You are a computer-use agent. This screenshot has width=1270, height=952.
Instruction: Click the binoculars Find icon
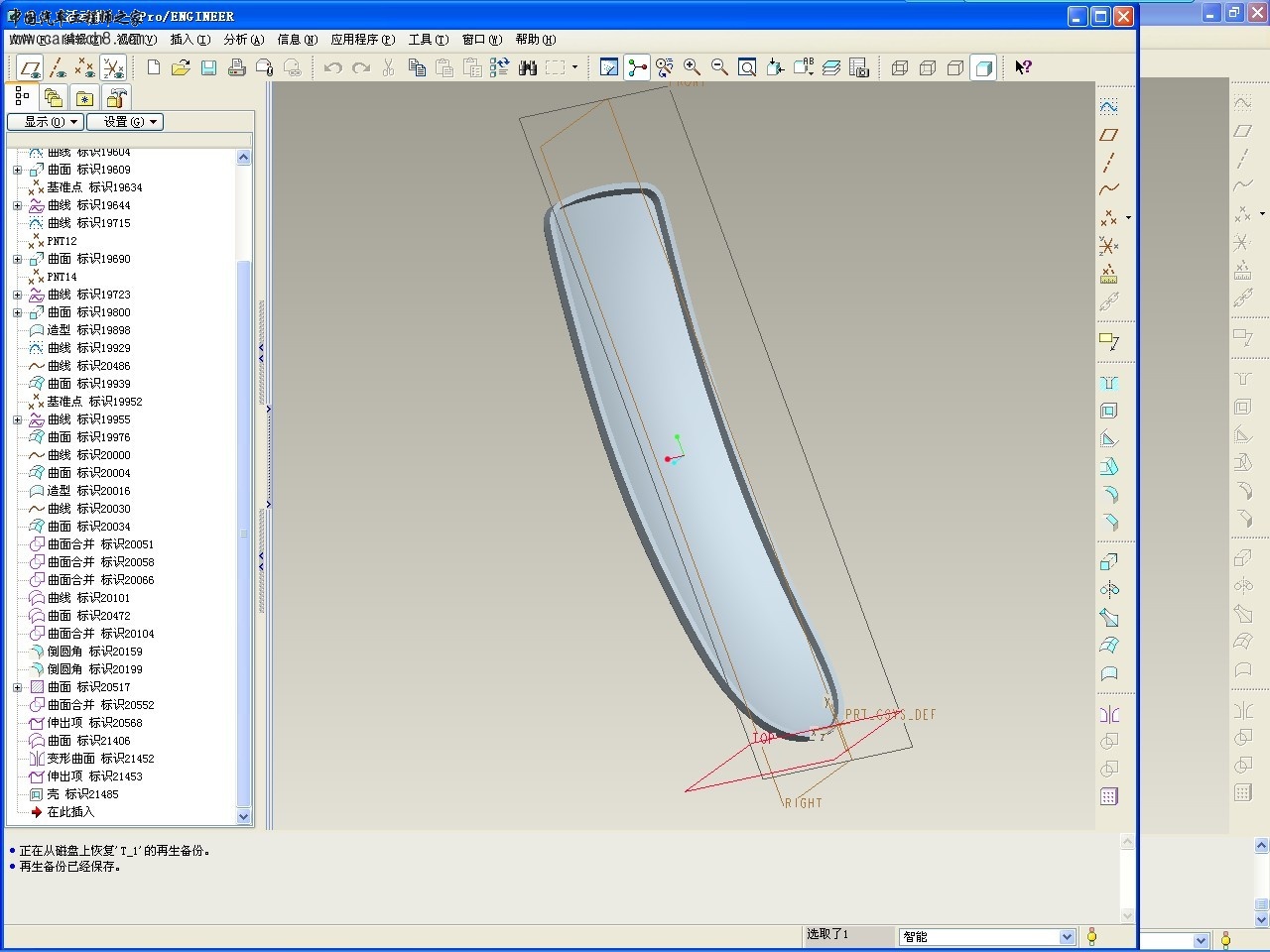click(528, 67)
